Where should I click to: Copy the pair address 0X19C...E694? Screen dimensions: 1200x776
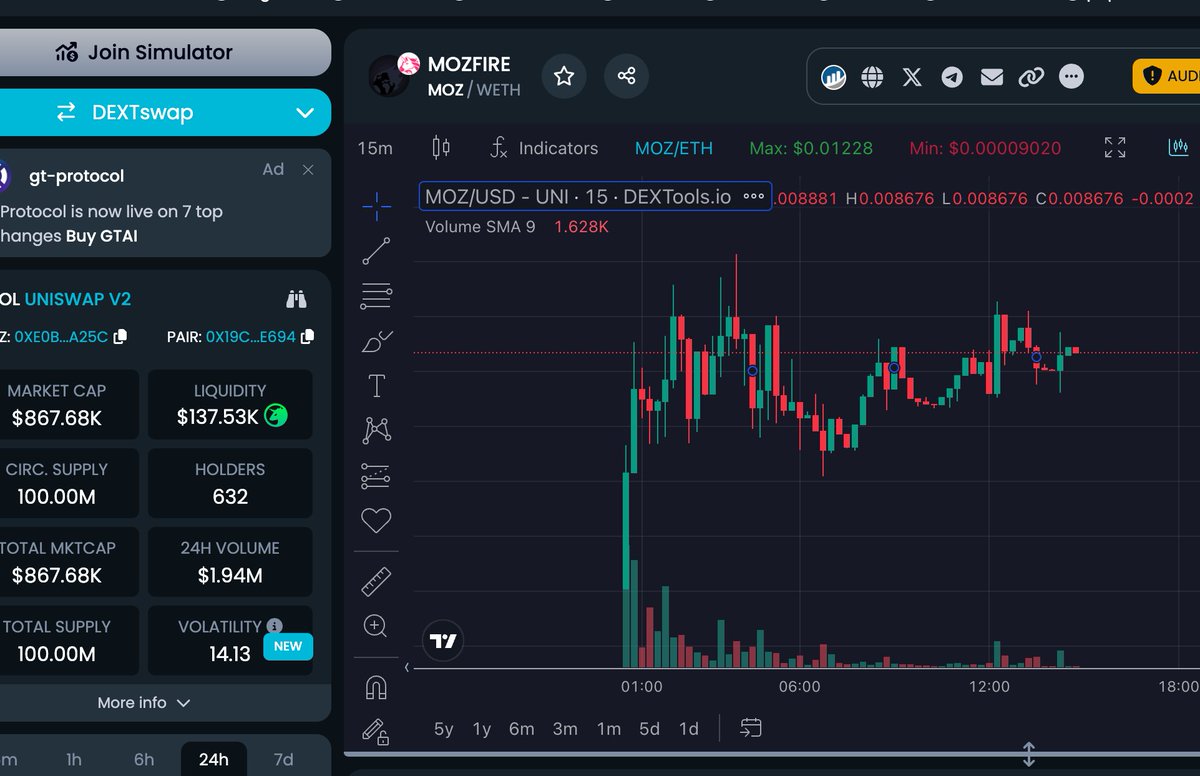coord(308,337)
